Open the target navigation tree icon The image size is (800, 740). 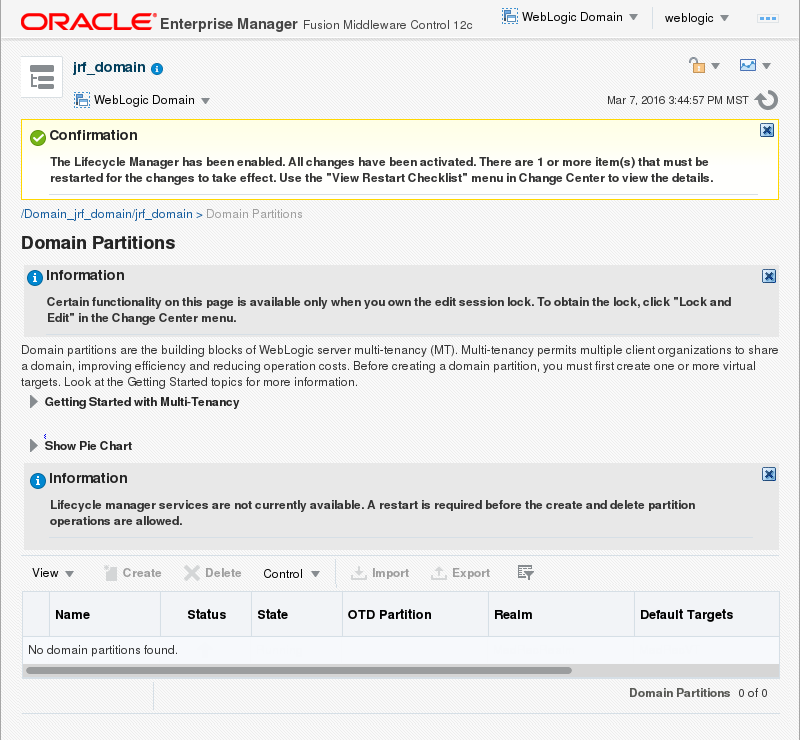pyautogui.click(x=41, y=77)
